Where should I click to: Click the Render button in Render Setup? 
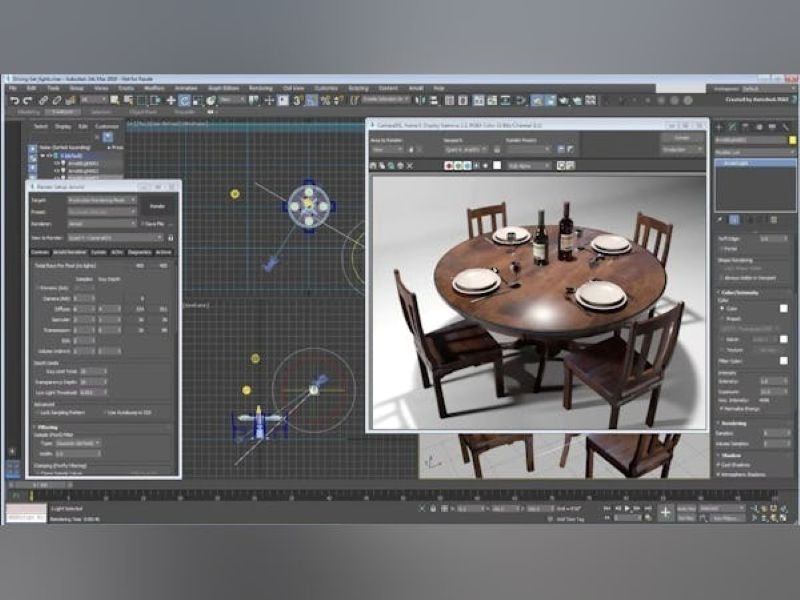click(157, 206)
